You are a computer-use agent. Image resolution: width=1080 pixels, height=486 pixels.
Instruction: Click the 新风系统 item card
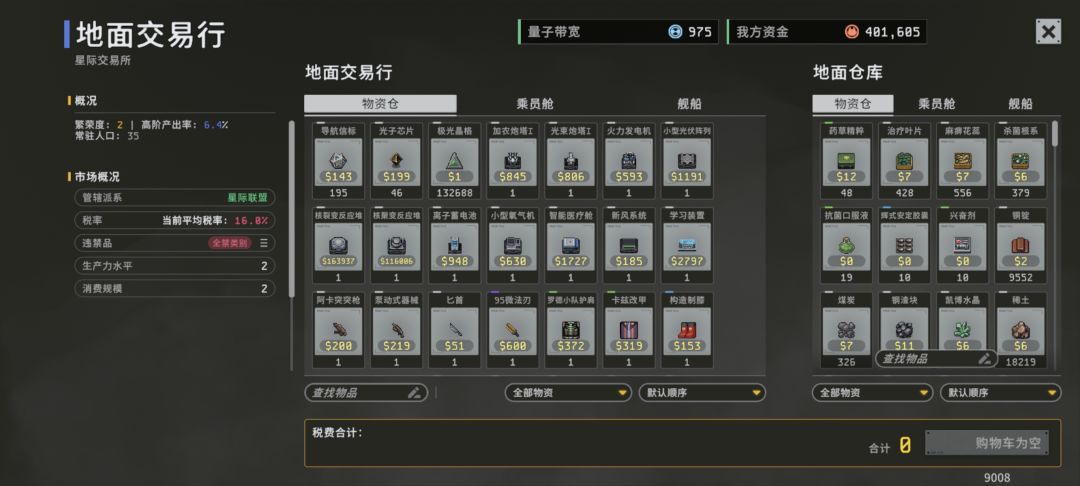tap(628, 246)
